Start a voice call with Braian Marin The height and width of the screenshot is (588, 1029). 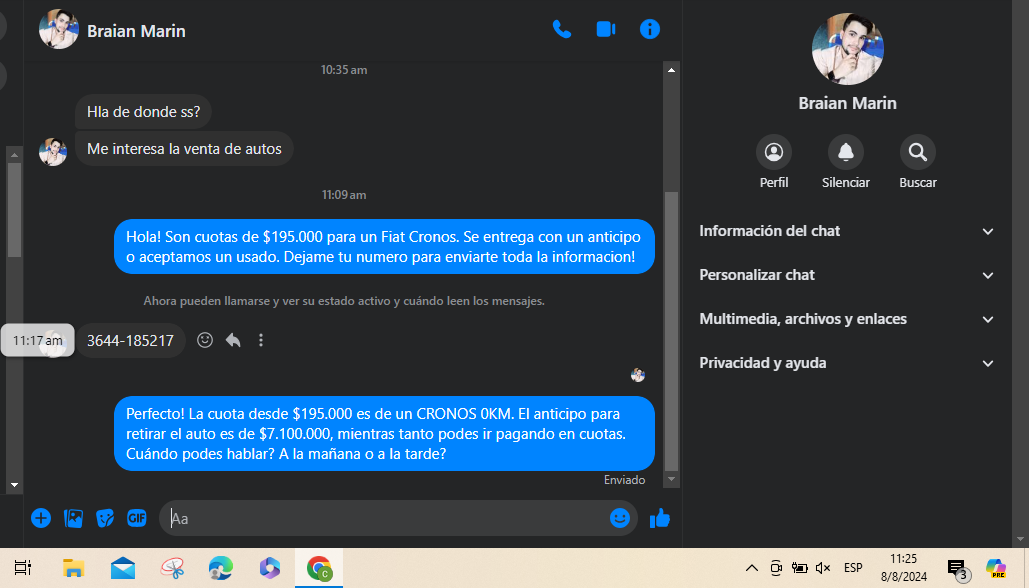click(562, 29)
